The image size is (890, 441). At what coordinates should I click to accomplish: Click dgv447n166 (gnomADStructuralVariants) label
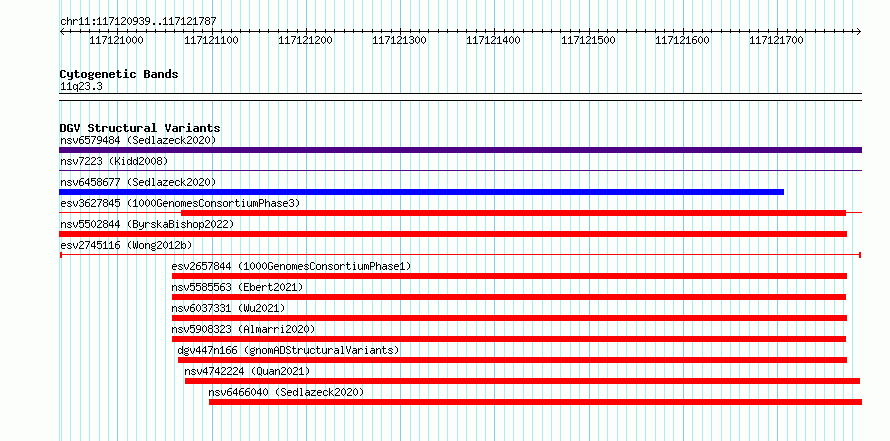coord(288,350)
